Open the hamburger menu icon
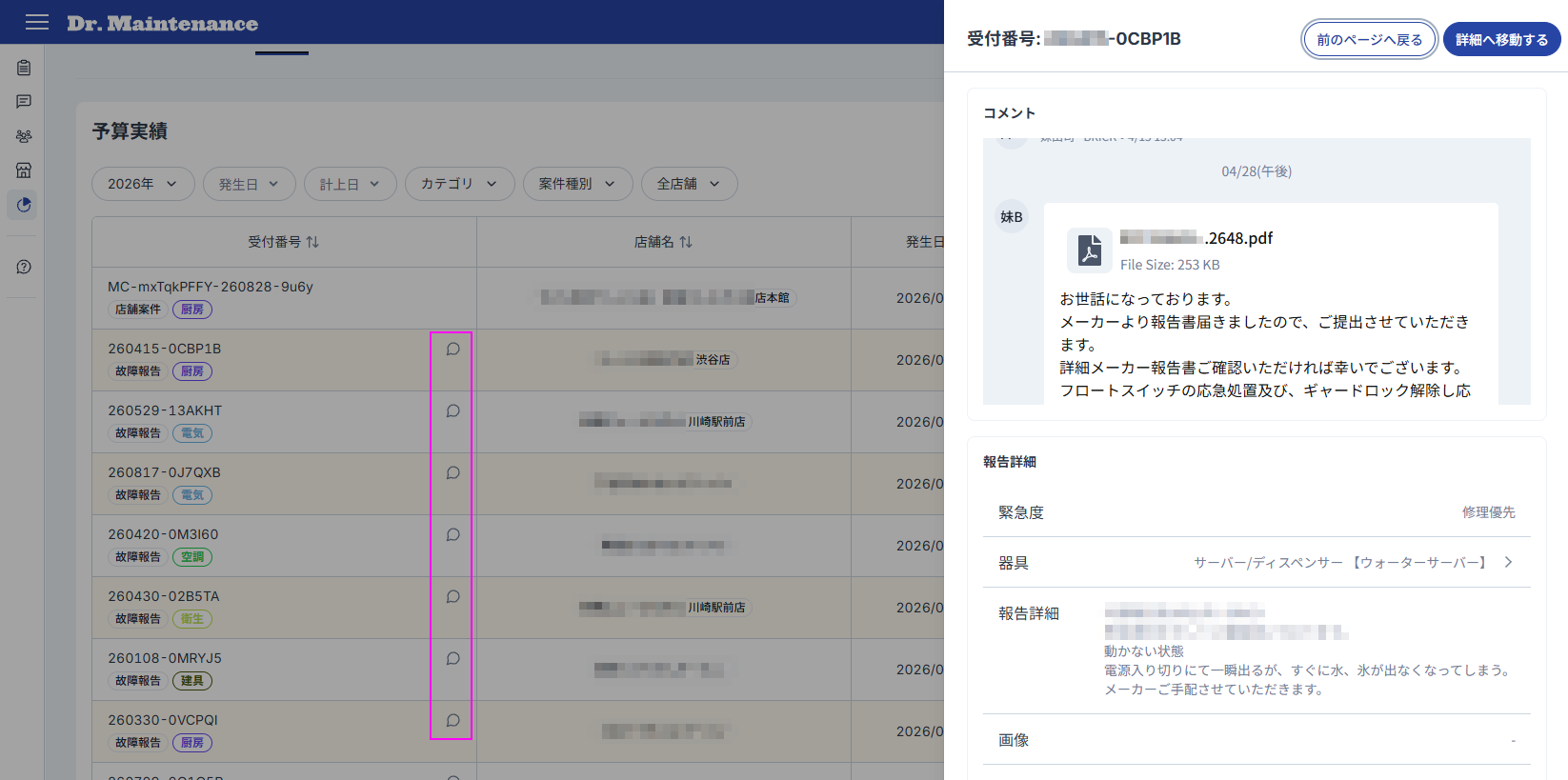The image size is (1568, 780). pyautogui.click(x=37, y=22)
